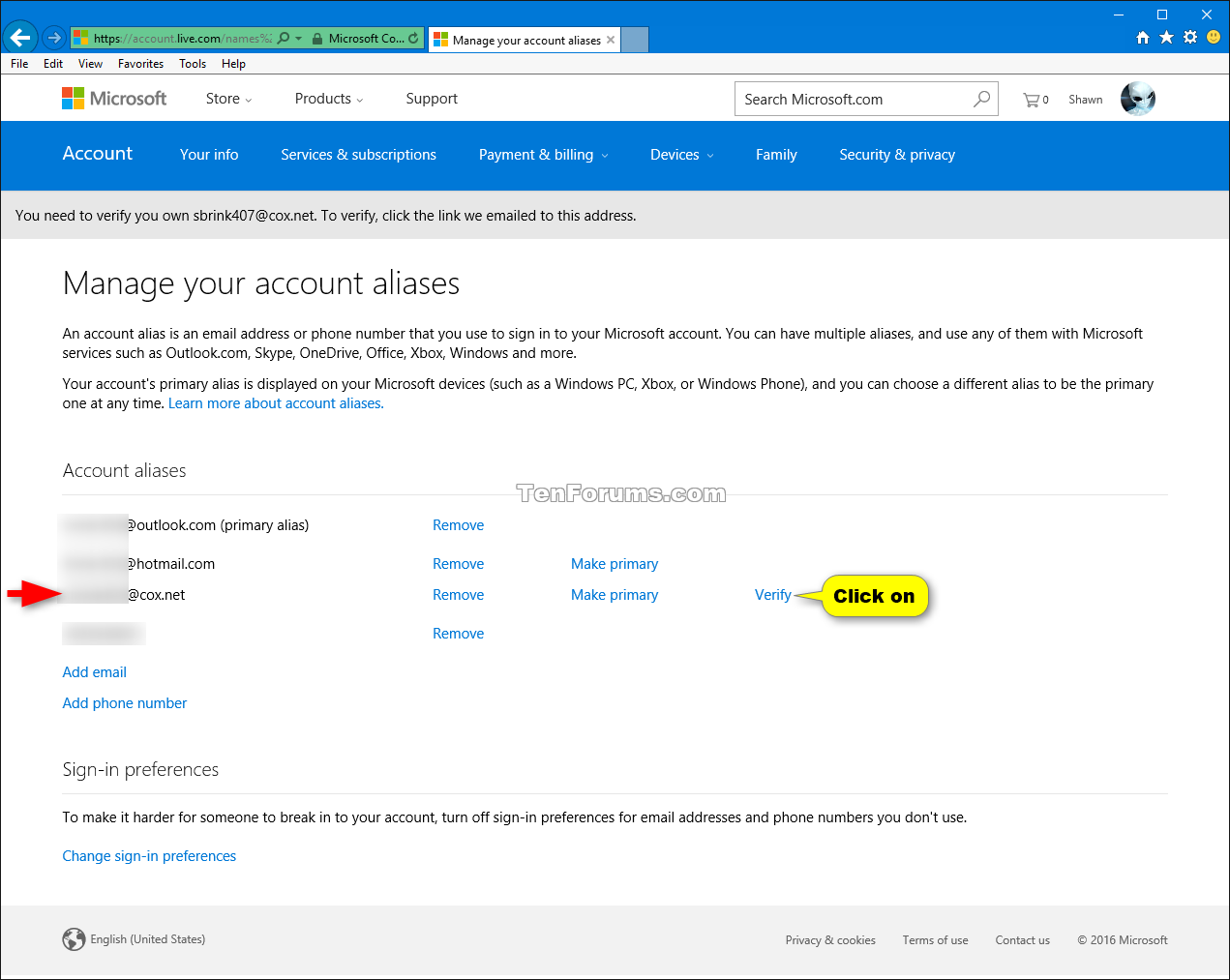Open the browser Tools gear icon
The height and width of the screenshot is (980, 1230).
1190,38
